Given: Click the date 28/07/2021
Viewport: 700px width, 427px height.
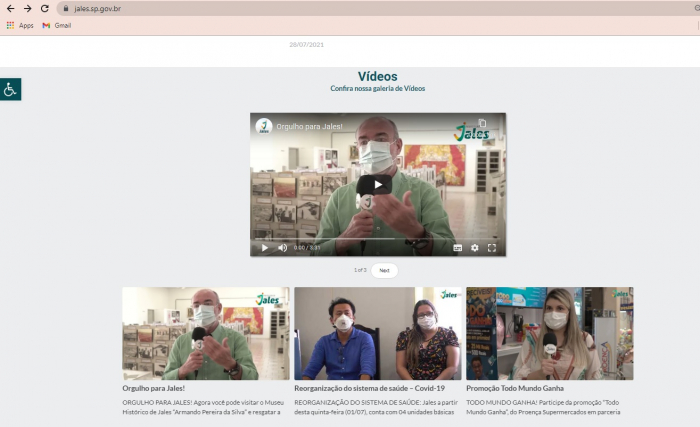Looking at the screenshot, I should pos(306,45).
